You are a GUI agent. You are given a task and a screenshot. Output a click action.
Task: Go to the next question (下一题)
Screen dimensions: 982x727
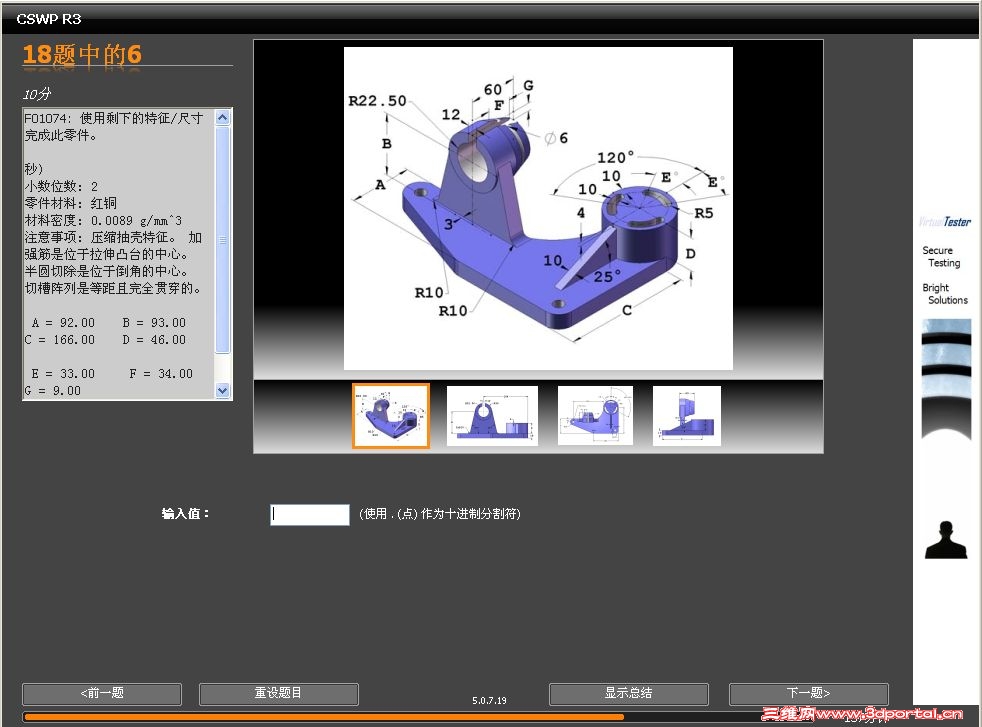pyautogui.click(x=809, y=694)
